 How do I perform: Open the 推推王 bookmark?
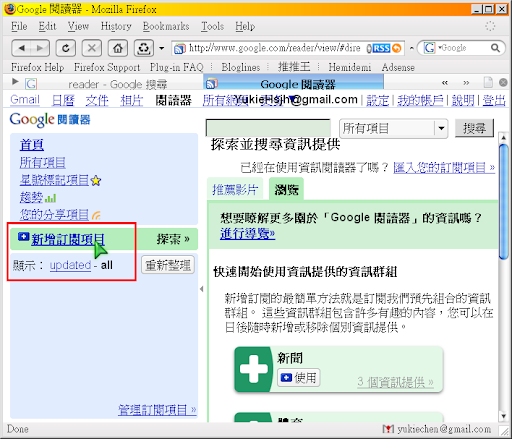point(294,67)
